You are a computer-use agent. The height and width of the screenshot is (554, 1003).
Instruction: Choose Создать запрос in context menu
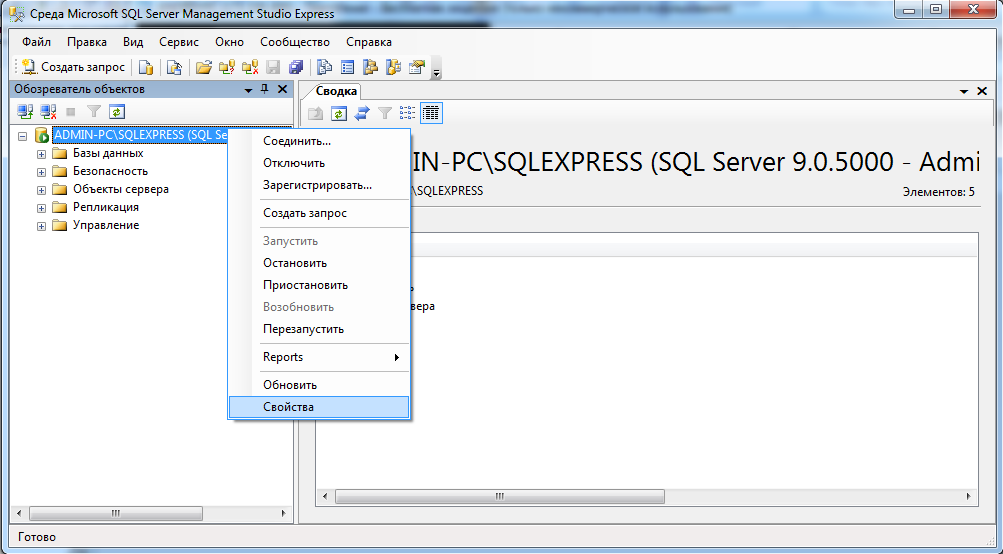pos(319,213)
